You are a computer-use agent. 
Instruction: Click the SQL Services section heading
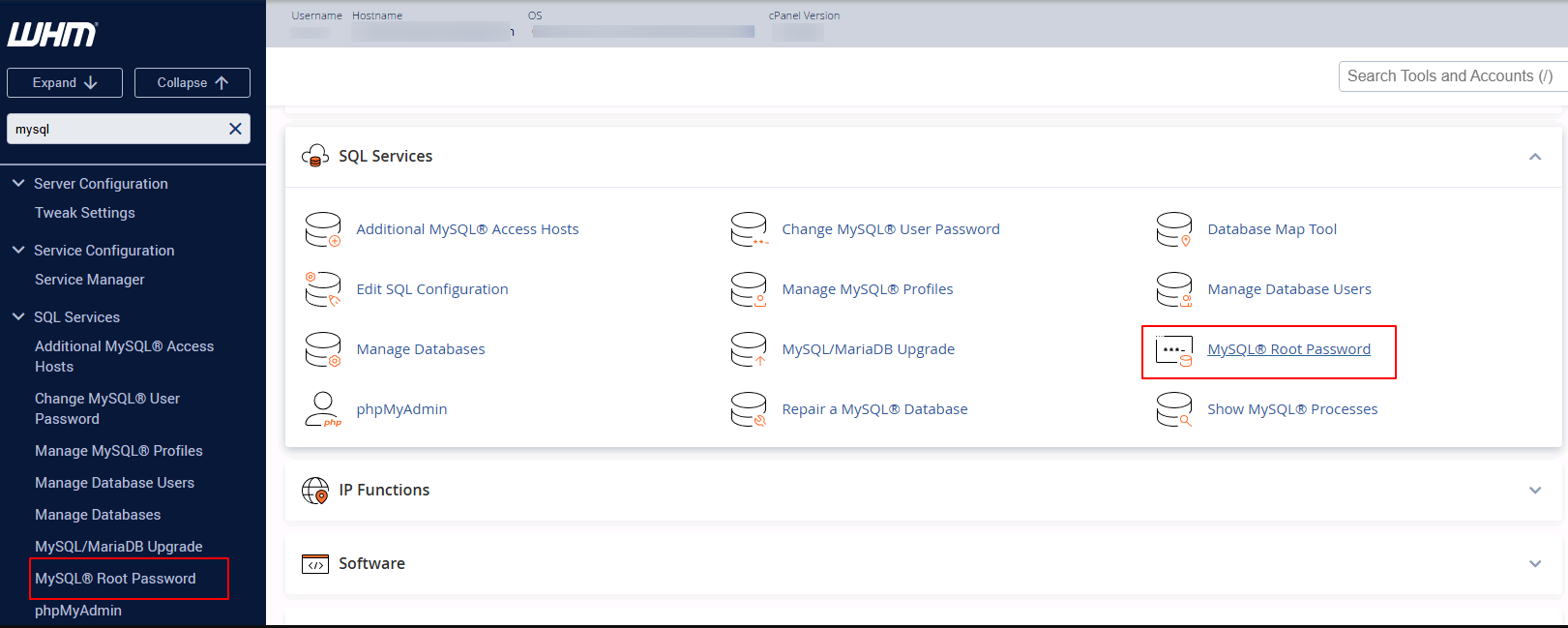click(x=385, y=157)
